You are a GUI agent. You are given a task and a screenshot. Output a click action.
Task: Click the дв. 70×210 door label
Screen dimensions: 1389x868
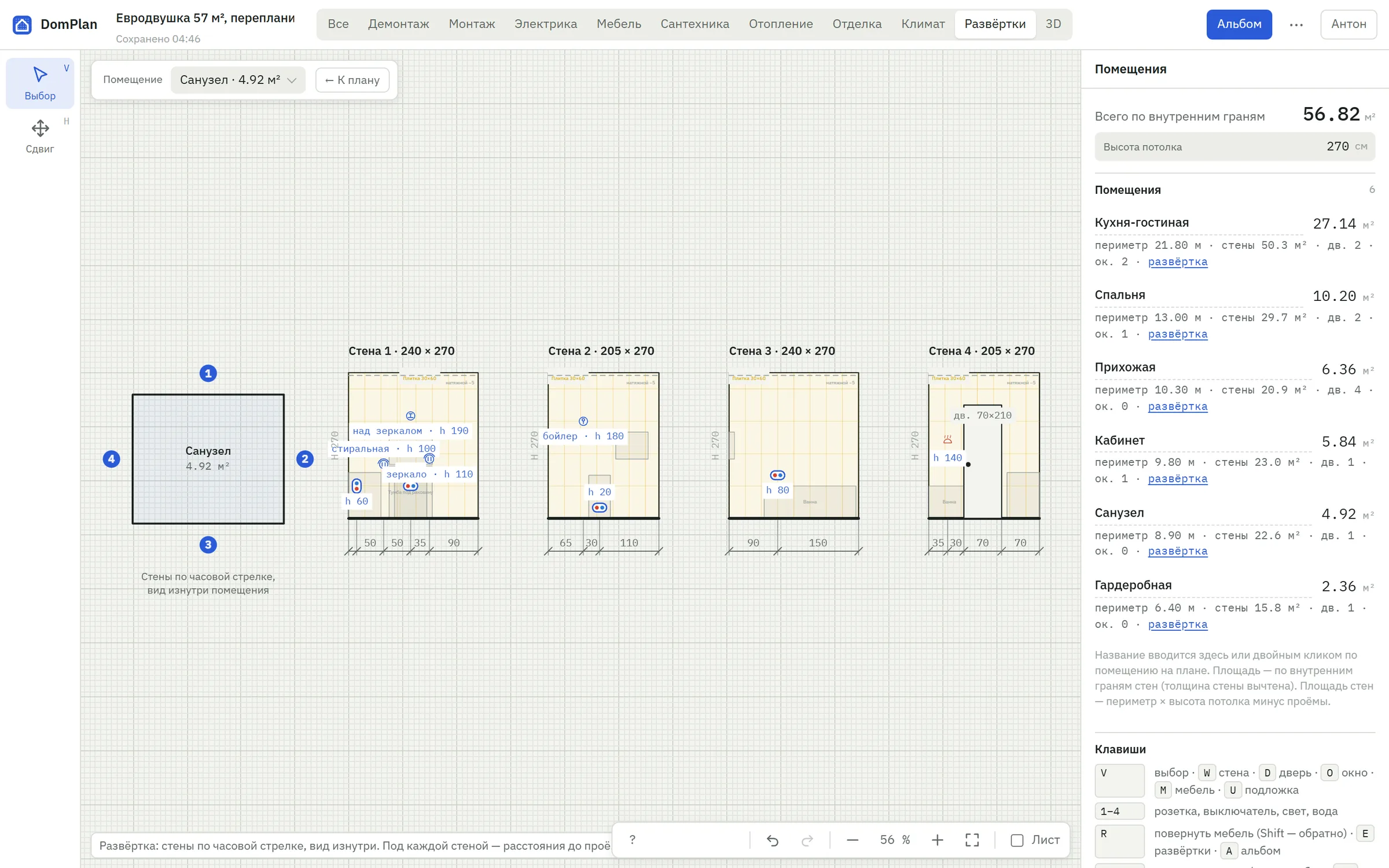(983, 415)
